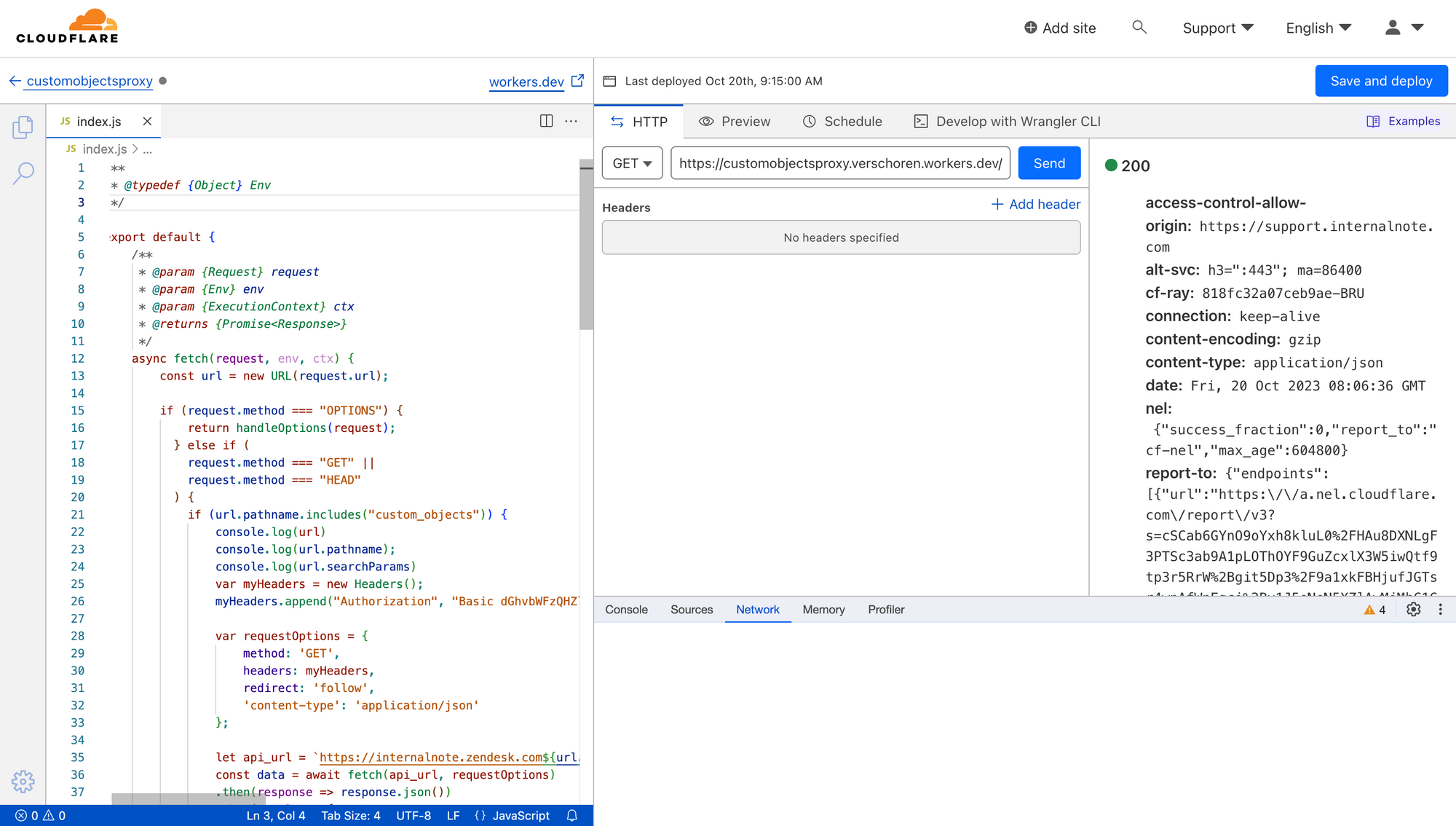1456x826 pixels.
Task: Open the search icon in editor sidebar
Action: coord(23,173)
